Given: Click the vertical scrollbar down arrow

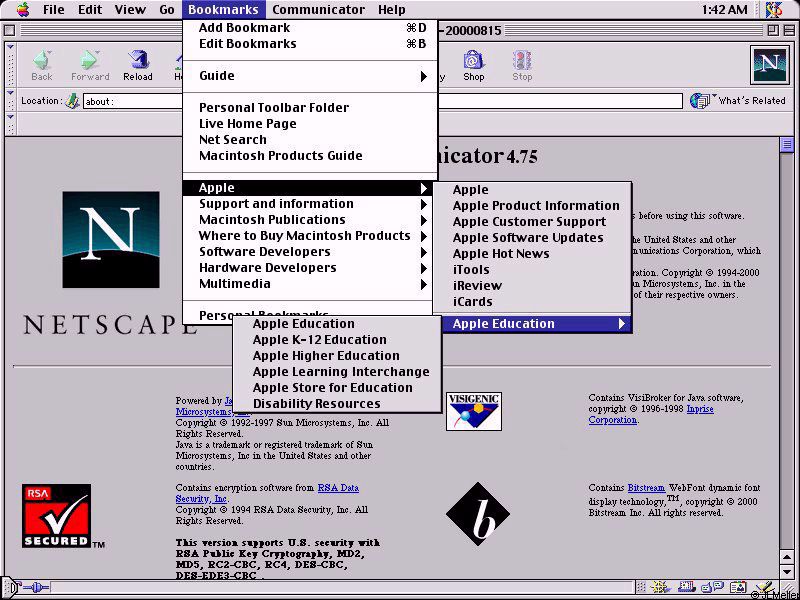Looking at the screenshot, I should (x=786, y=571).
